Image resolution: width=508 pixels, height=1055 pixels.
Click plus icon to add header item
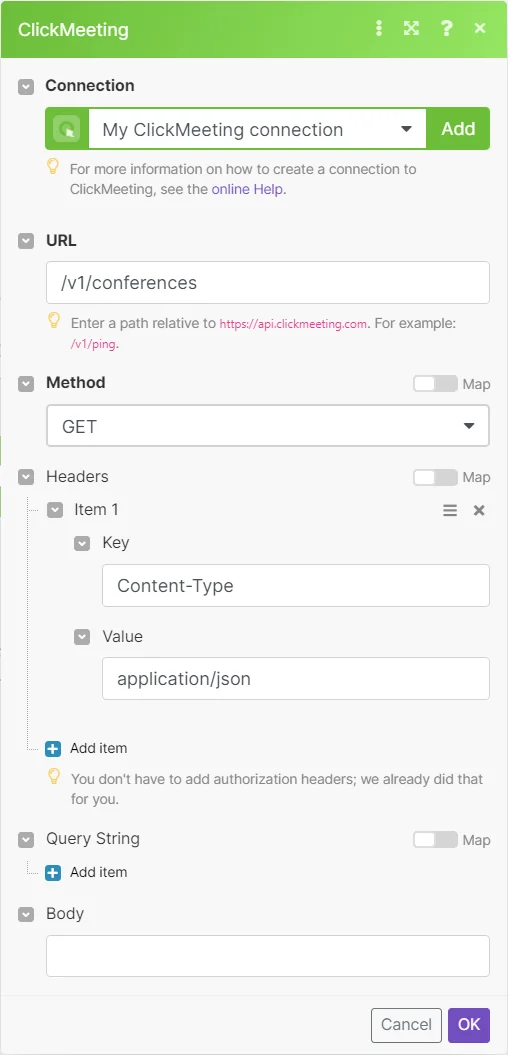pyautogui.click(x=53, y=748)
